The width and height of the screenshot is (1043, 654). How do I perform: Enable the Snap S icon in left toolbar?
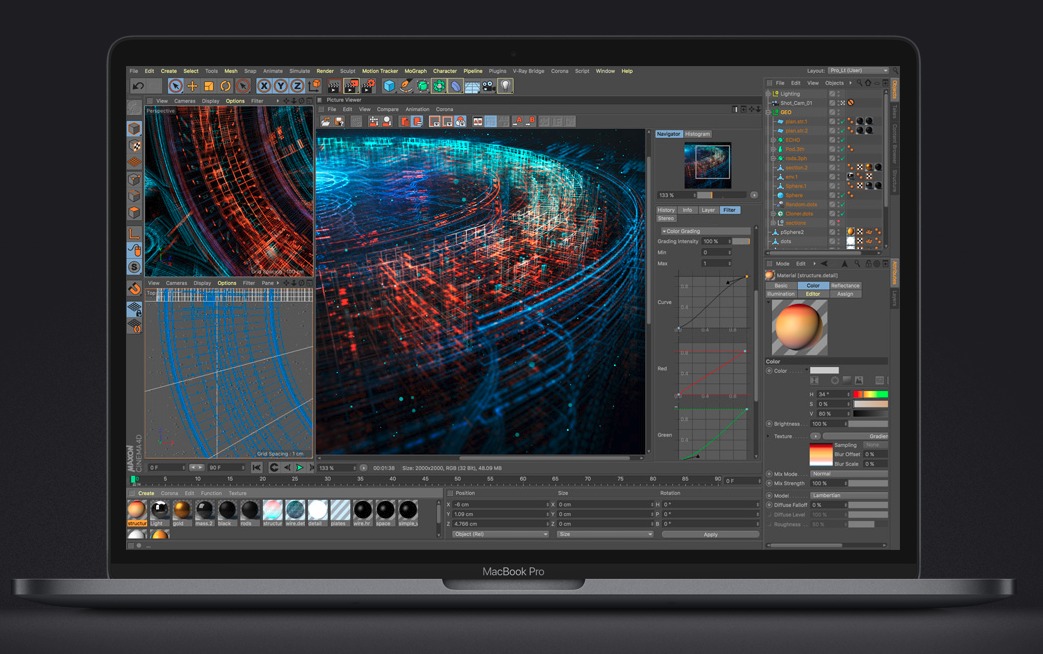134,267
